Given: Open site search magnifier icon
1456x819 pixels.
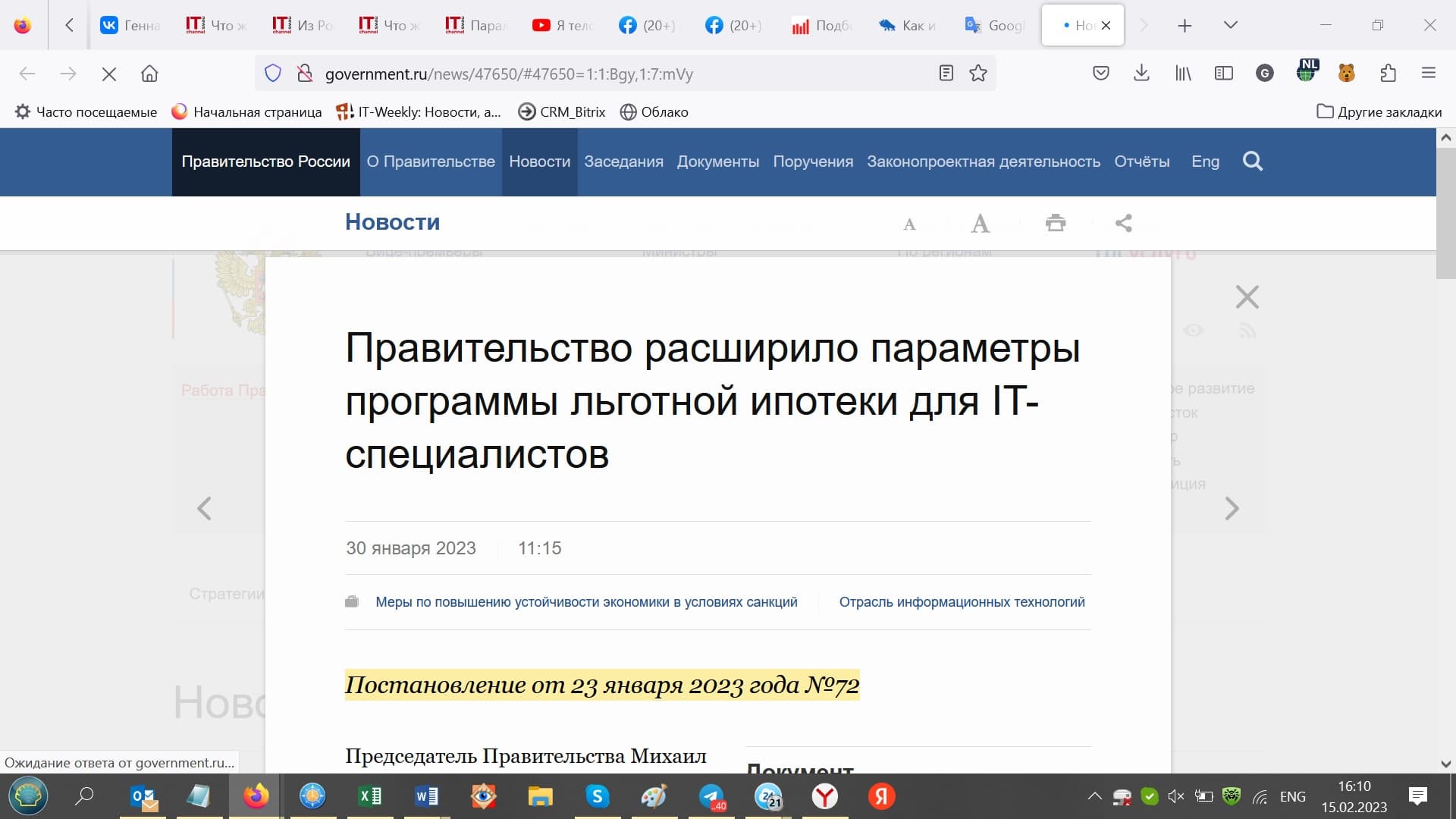Looking at the screenshot, I should pos(1252,162).
